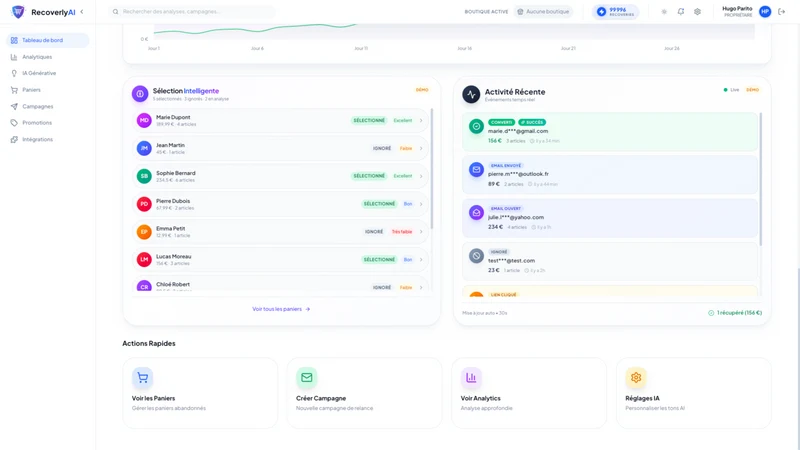Image resolution: width=800 pixels, height=450 pixels.
Task: Click the Intégrations puzzle icon
Action: [x=14, y=139]
